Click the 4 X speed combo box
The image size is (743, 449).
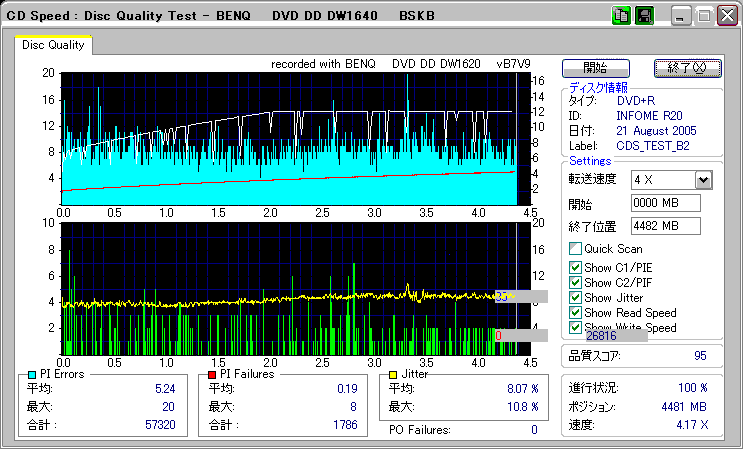click(662, 180)
